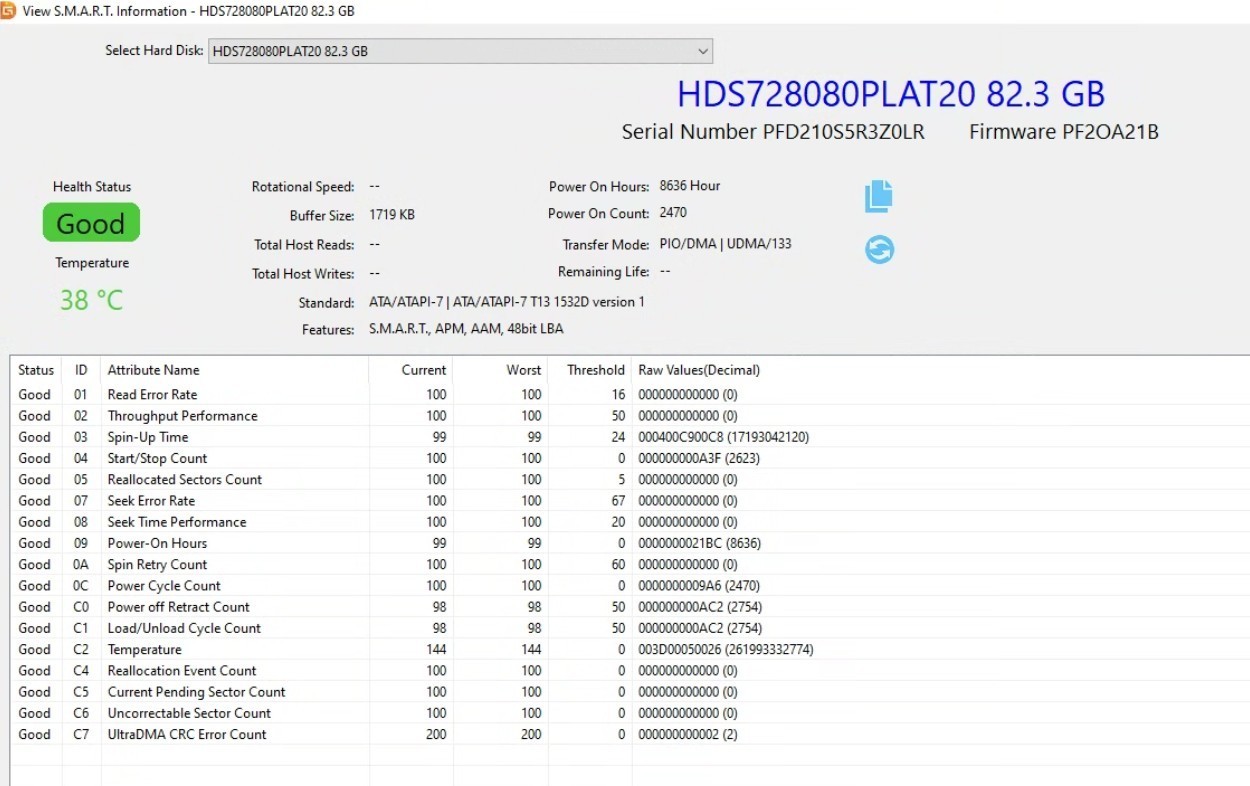Click the Power On Count value 2470

[x=673, y=213]
